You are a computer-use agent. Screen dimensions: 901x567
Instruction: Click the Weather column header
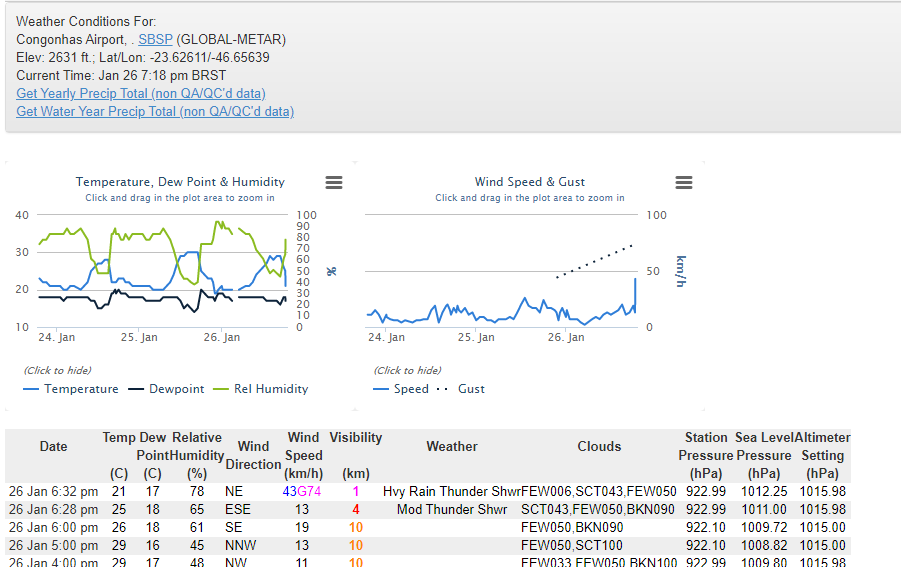pos(452,447)
